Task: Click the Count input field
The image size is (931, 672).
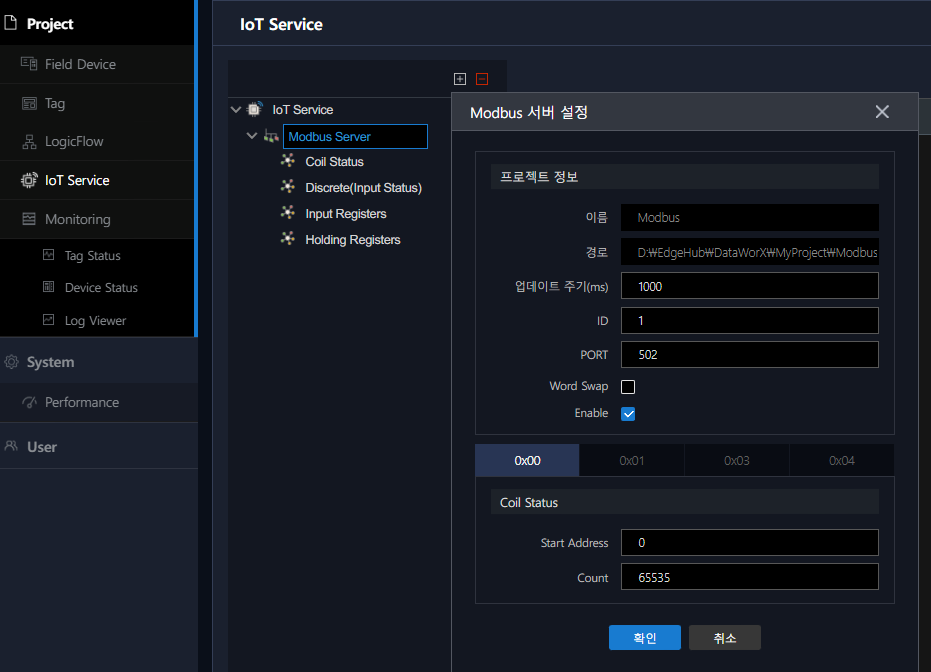Action: click(749, 577)
